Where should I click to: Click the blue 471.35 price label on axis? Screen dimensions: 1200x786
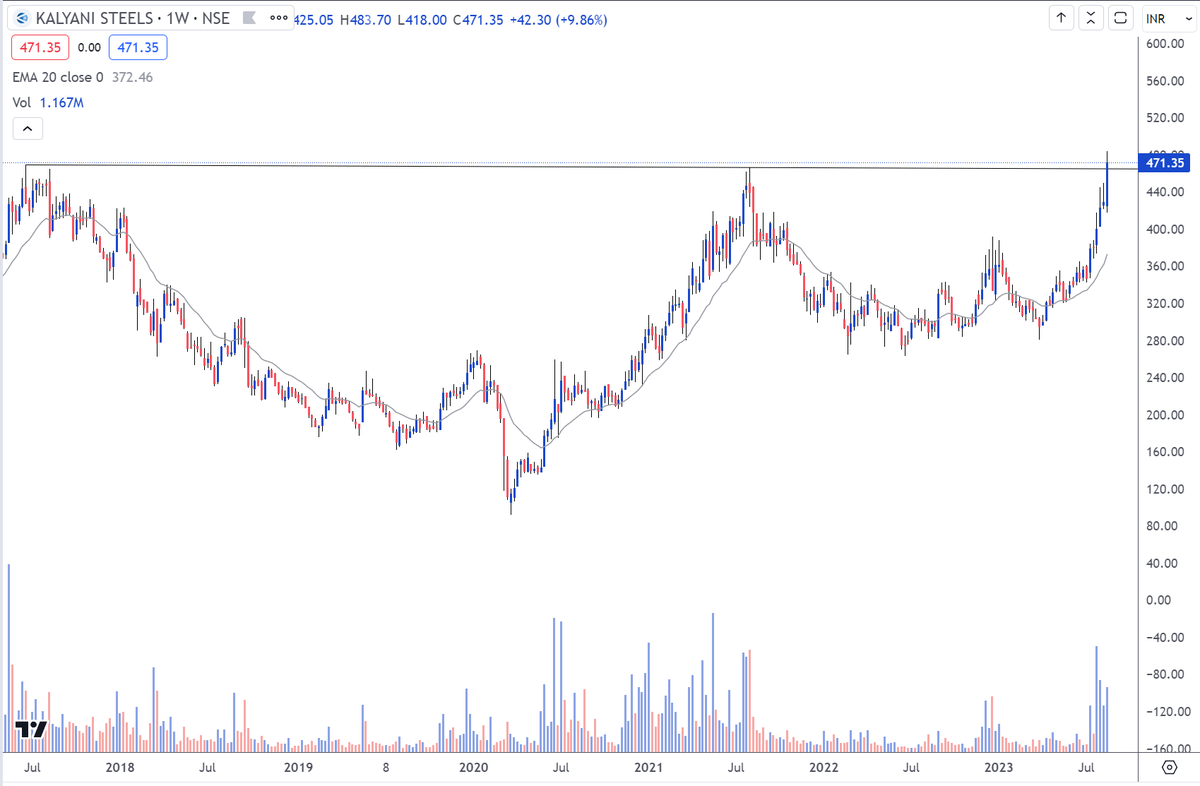coord(1165,163)
